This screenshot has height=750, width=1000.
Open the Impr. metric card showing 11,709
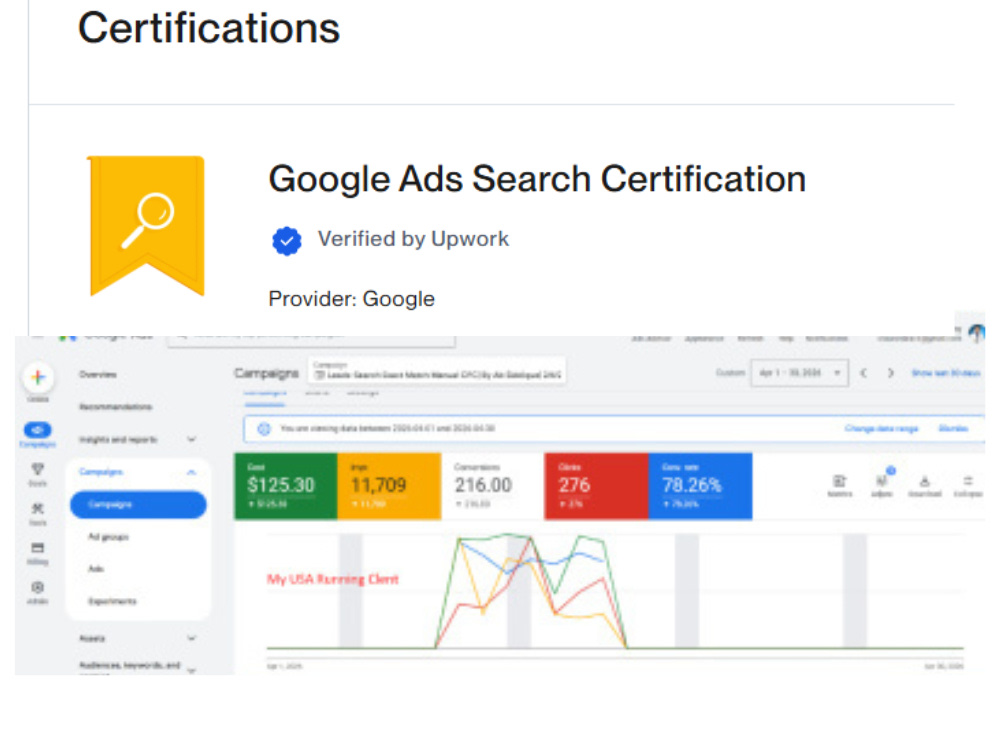(389, 486)
